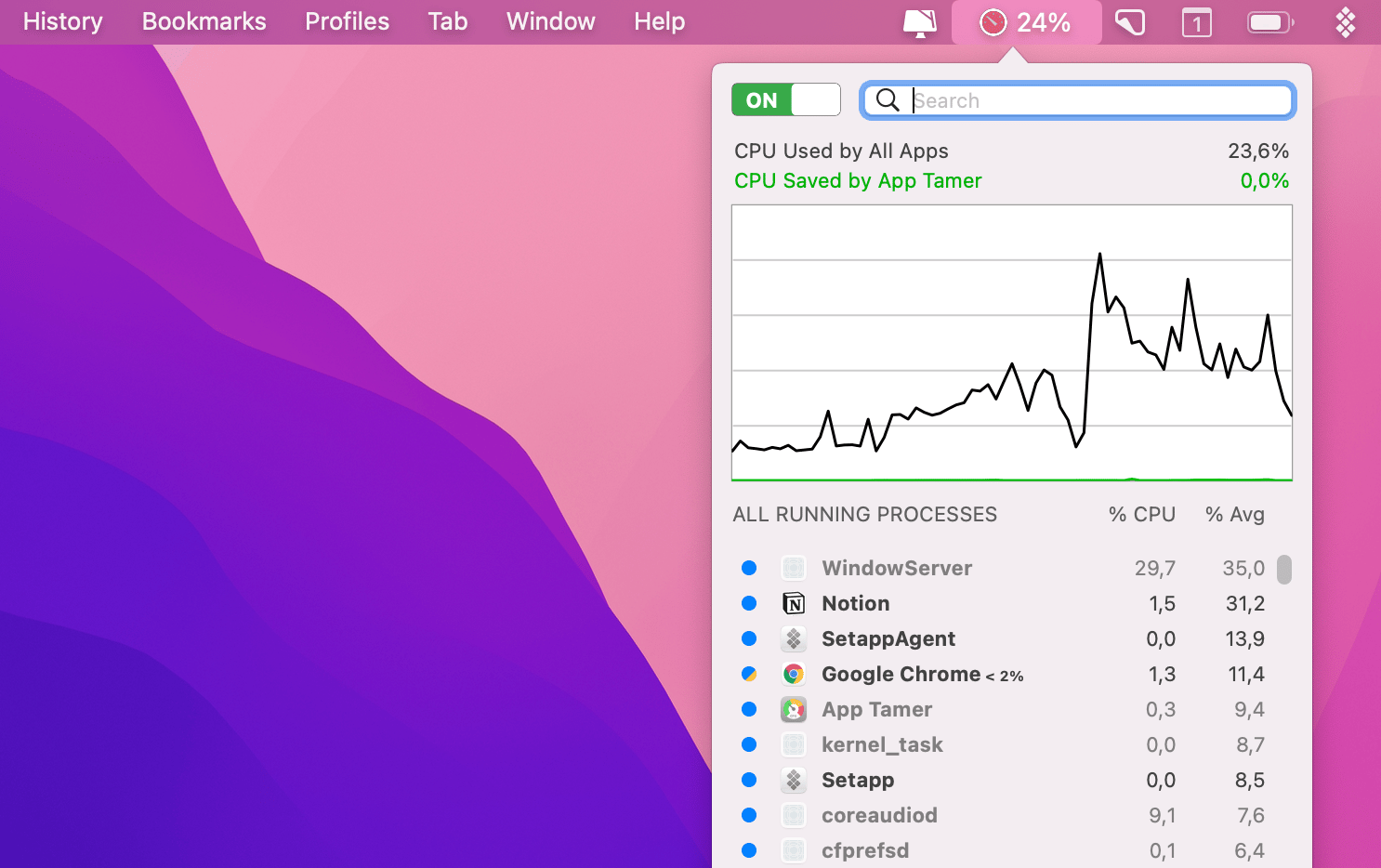Select the coreaudiod process name
This screenshot has width=1381, height=868.
pyautogui.click(x=879, y=815)
